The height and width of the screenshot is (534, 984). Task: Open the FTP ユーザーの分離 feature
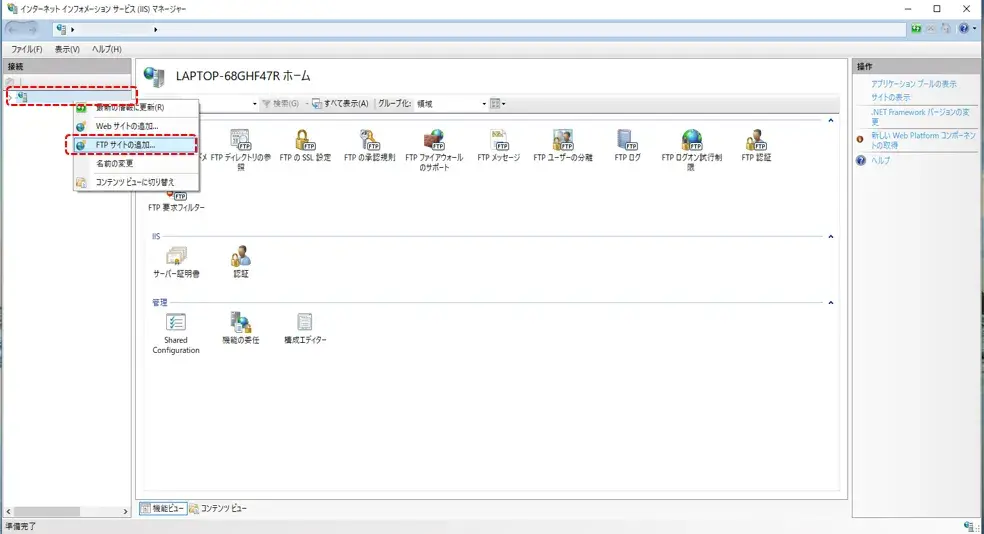pyautogui.click(x=562, y=140)
